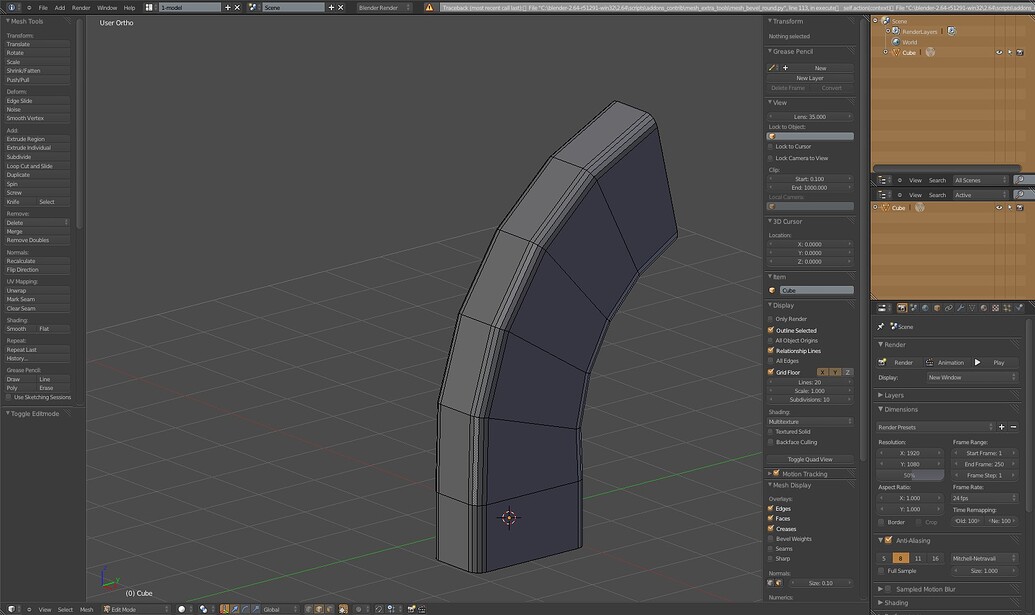1035x615 pixels.
Task: Select edge select mode in viewport header
Action: click(319, 609)
